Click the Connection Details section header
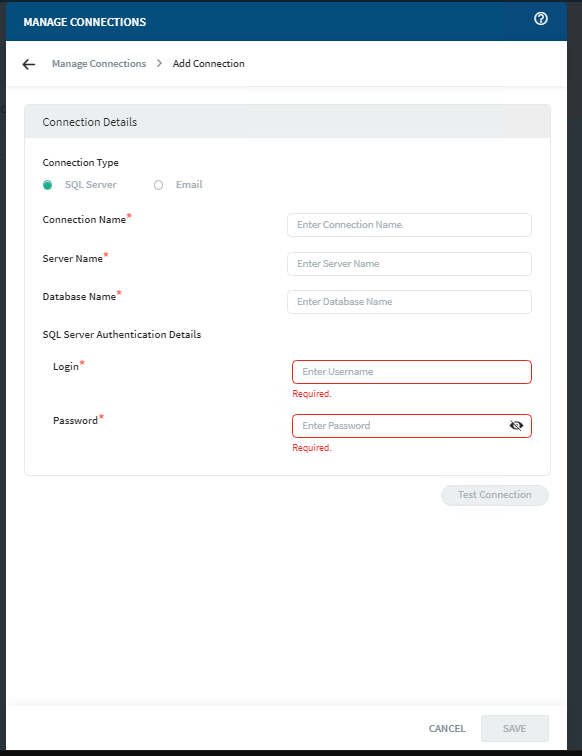The image size is (582, 756). click(287, 122)
